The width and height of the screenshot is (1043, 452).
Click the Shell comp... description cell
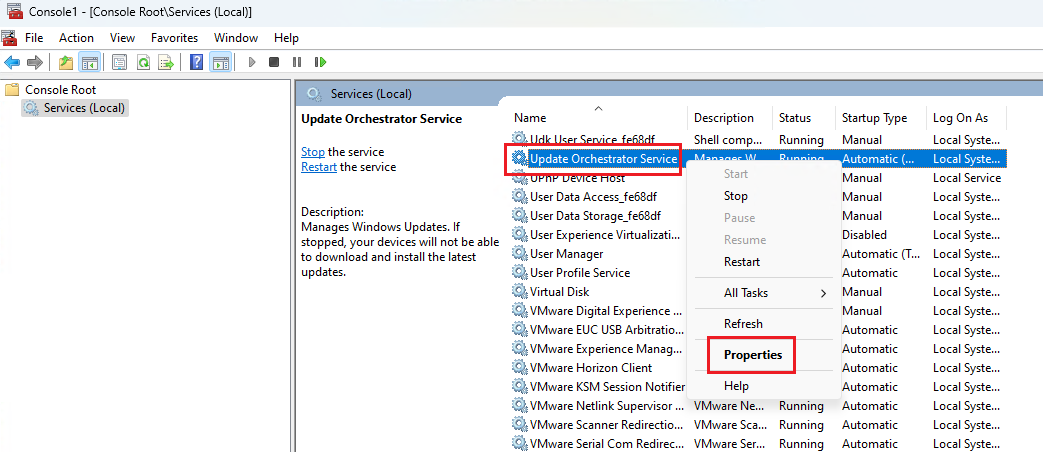728,140
